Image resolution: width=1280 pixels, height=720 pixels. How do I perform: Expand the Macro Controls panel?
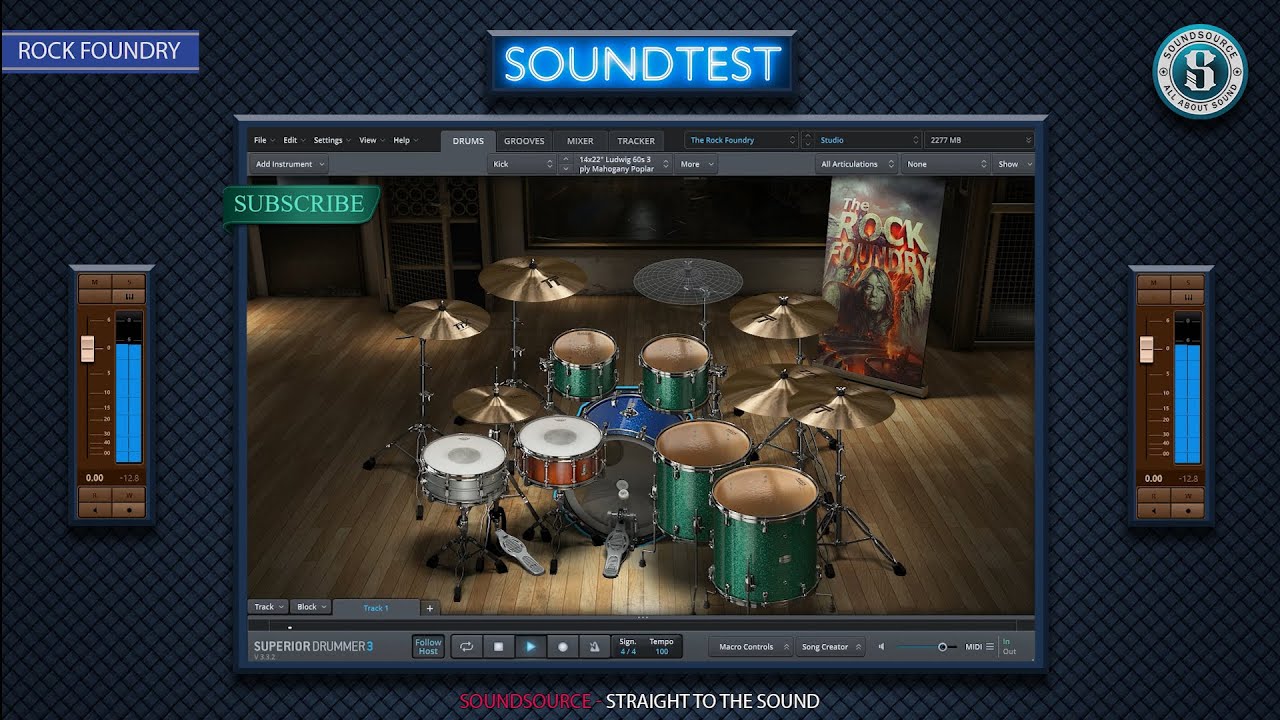751,647
